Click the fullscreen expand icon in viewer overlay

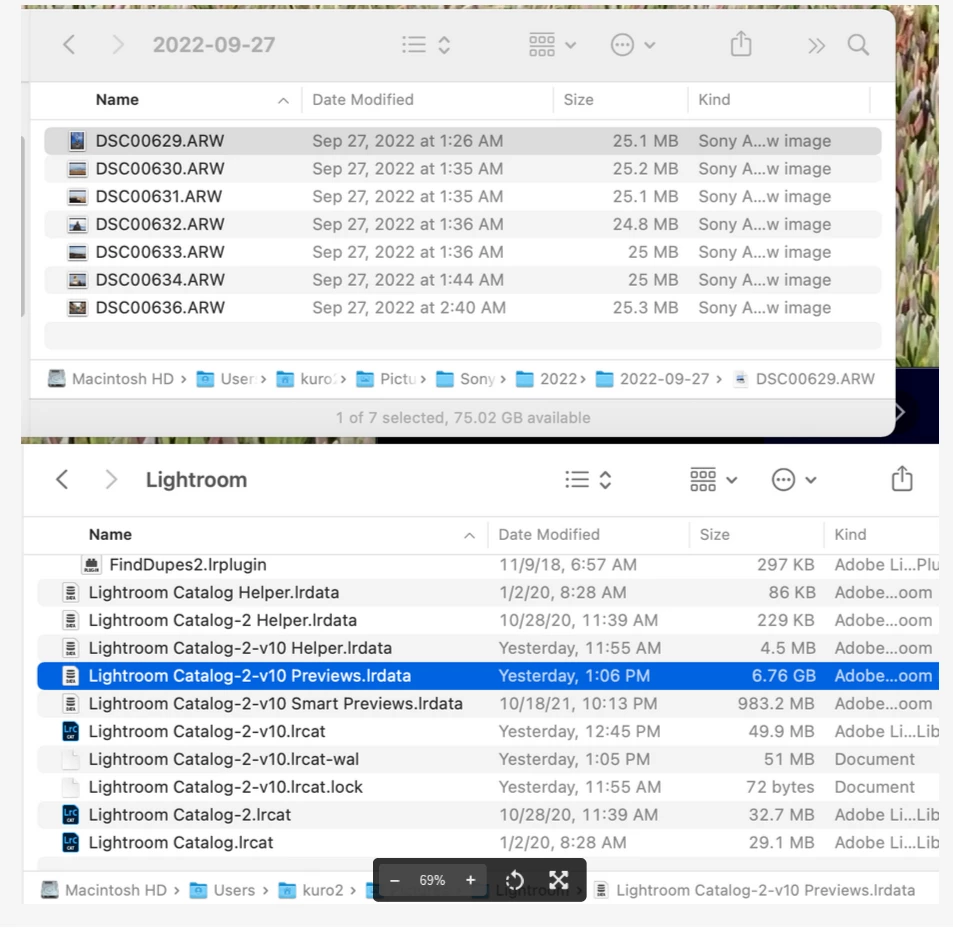click(x=558, y=880)
